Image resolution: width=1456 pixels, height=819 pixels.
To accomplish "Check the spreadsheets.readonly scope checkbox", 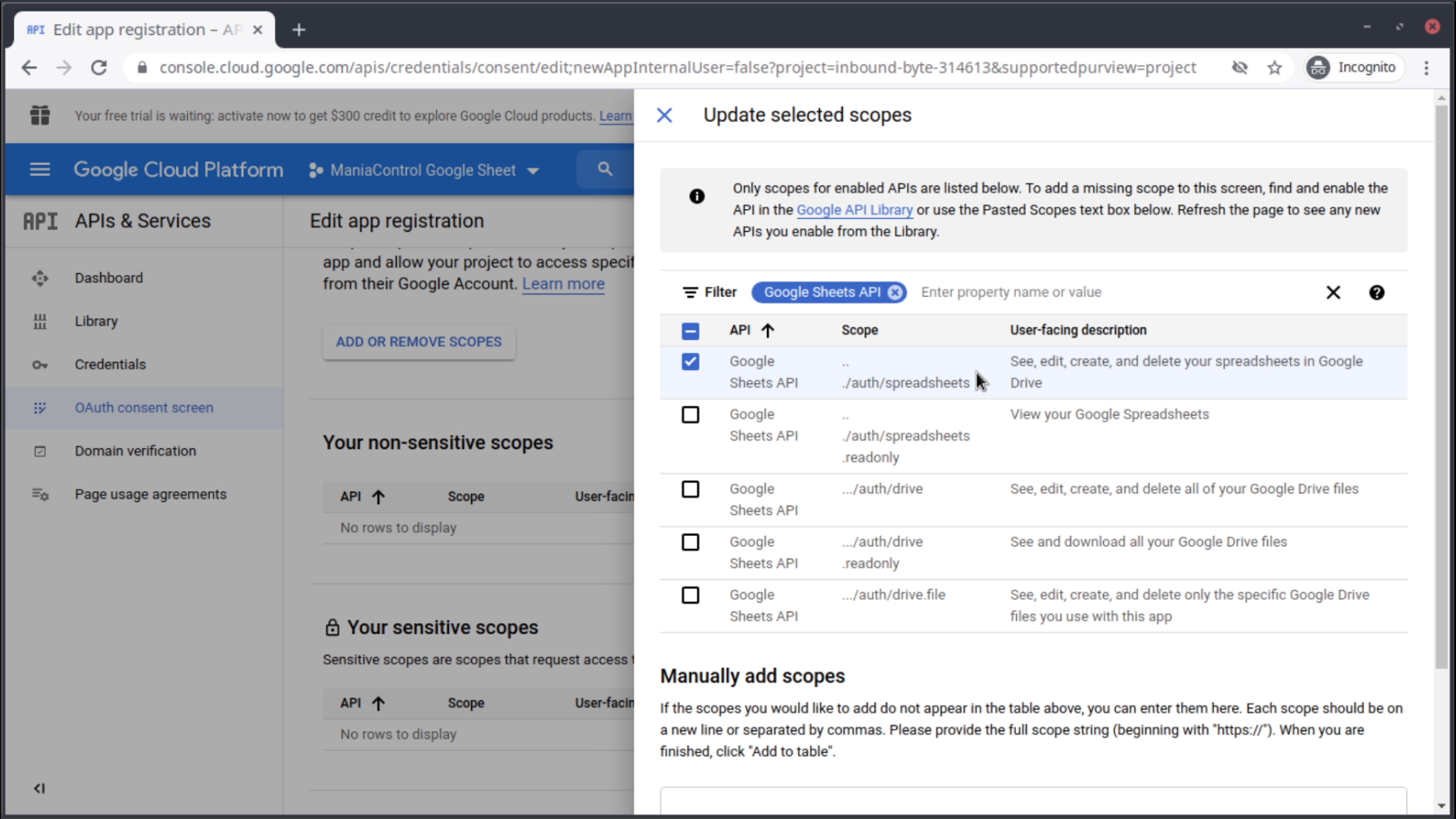I will click(690, 415).
